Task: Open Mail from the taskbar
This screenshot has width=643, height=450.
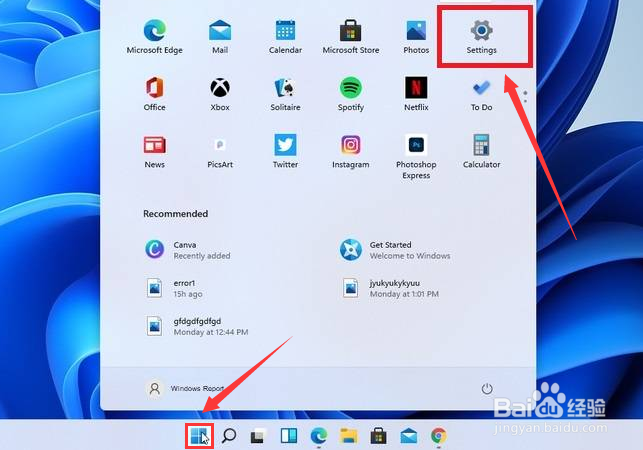Action: pos(408,436)
